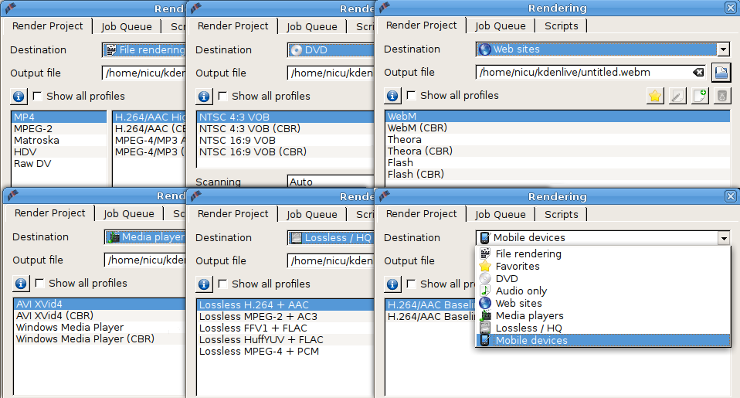Image resolution: width=740 pixels, height=398 pixels.
Task: Add profile to favorites star icon
Action: tap(655, 96)
